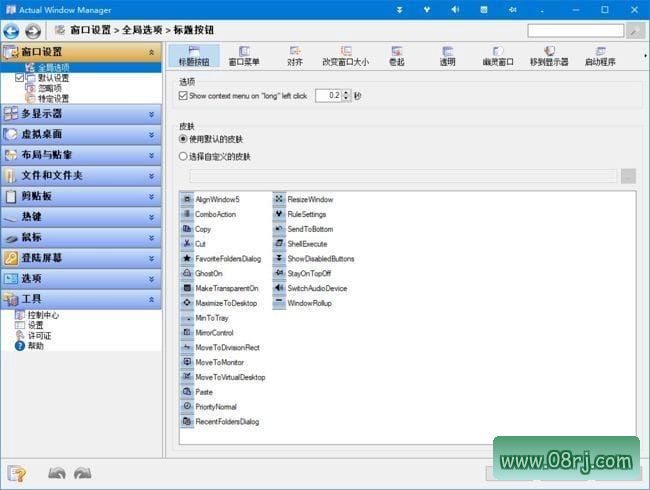Select ShowDisabledButtons icon
This screenshot has width=650, height=490.
[279, 259]
